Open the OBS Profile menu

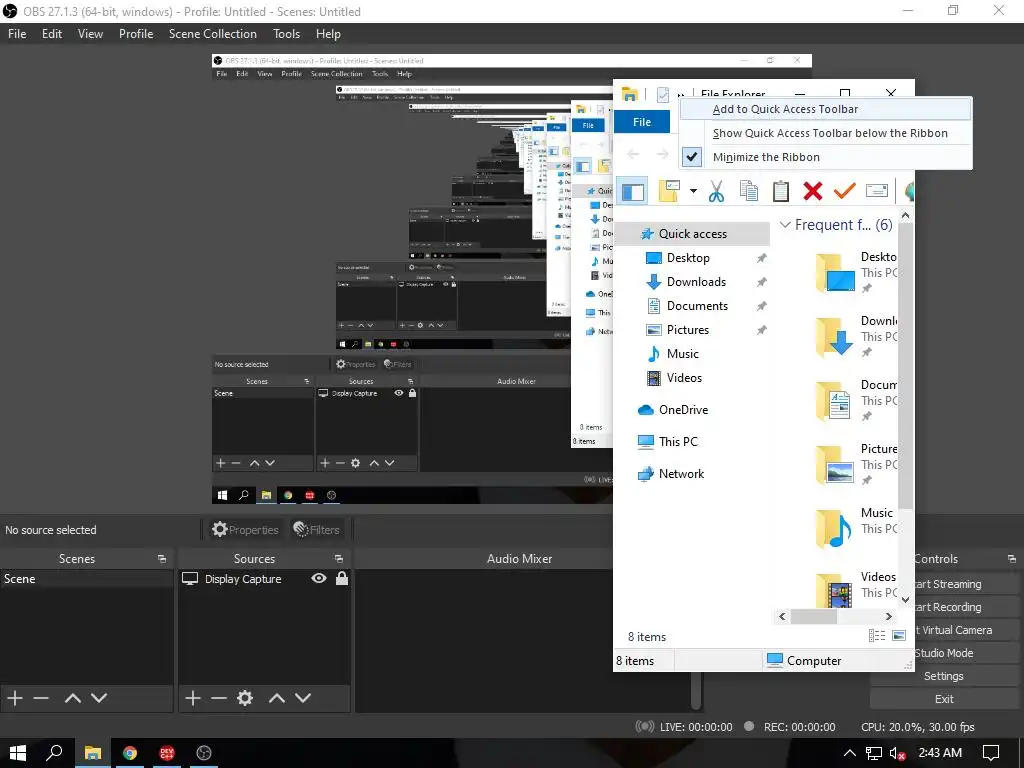[x=136, y=34]
